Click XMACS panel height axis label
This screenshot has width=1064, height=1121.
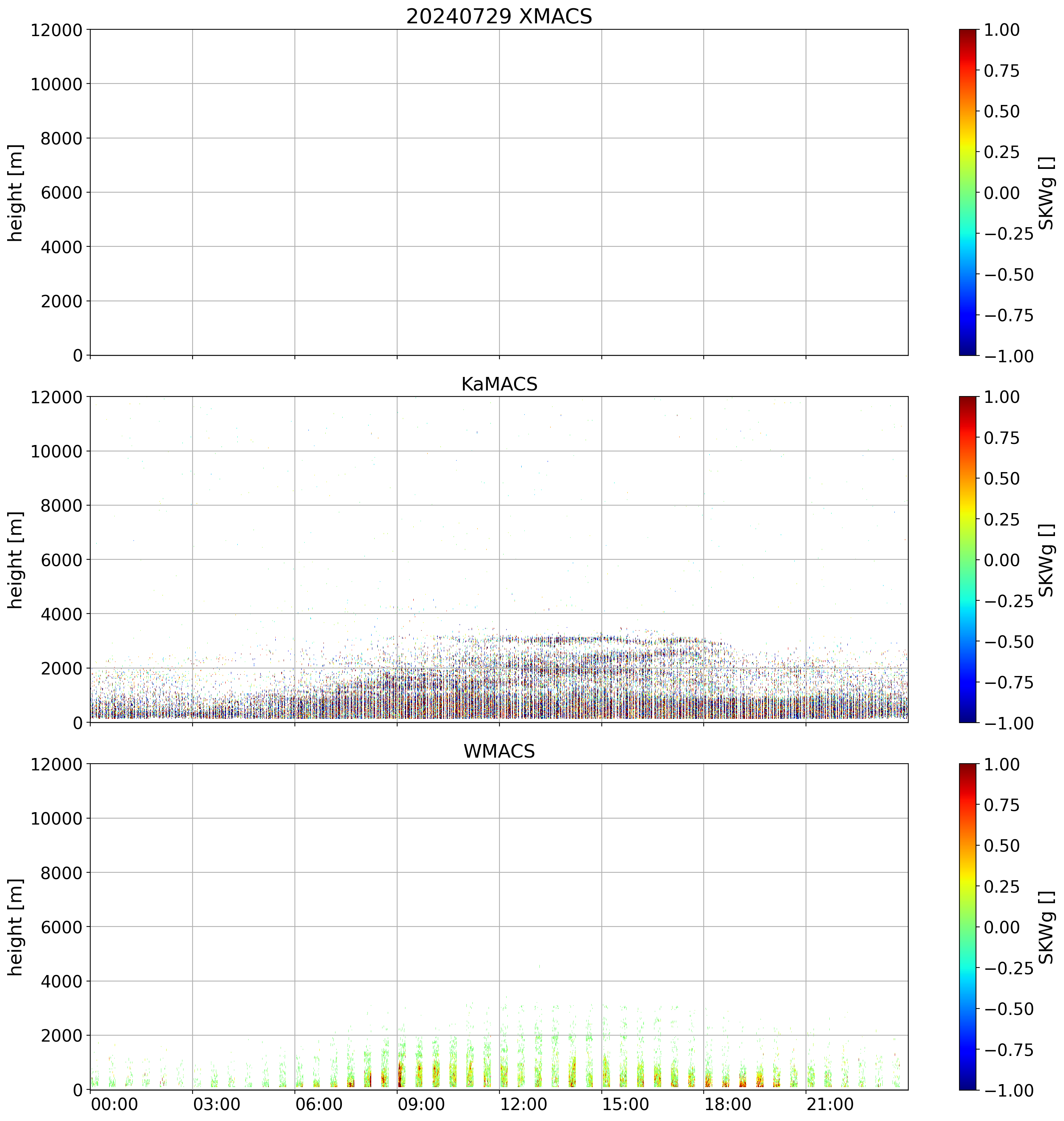point(16,192)
